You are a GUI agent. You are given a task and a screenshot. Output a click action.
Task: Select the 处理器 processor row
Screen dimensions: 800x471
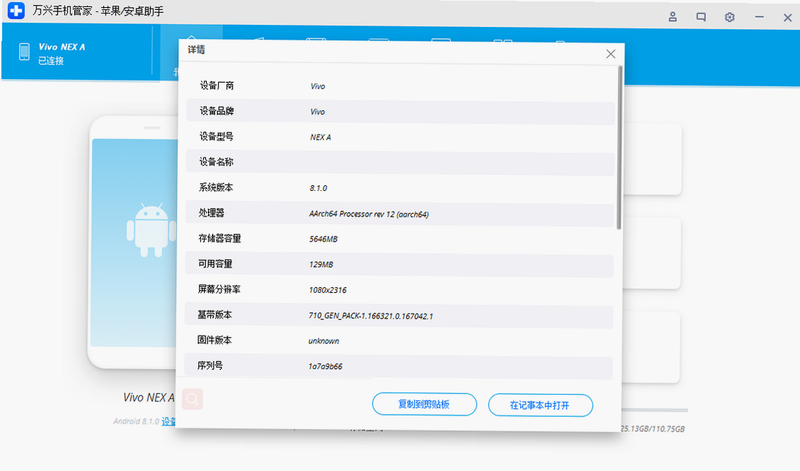pos(399,213)
